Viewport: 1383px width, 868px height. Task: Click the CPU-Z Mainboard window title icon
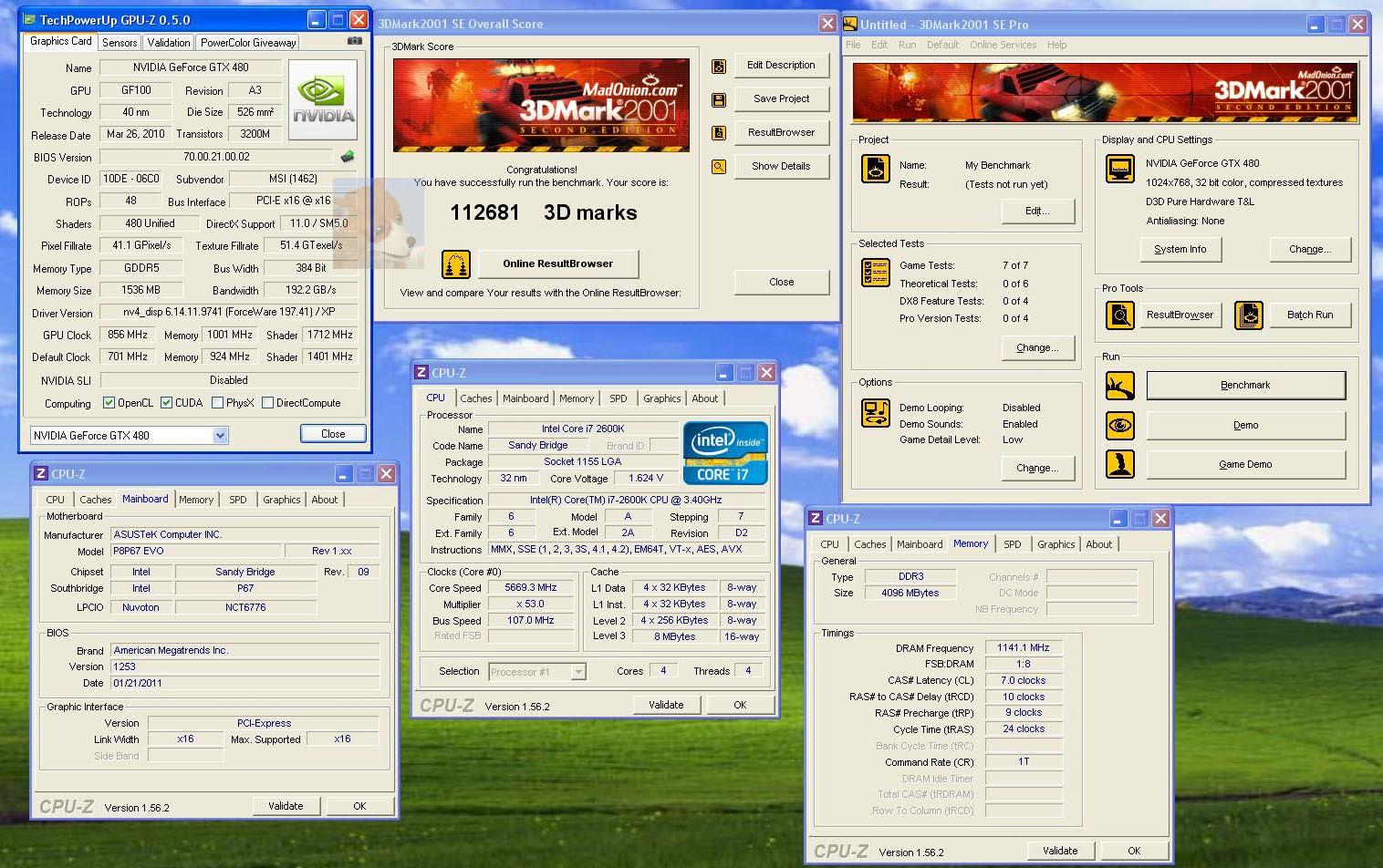click(41, 474)
